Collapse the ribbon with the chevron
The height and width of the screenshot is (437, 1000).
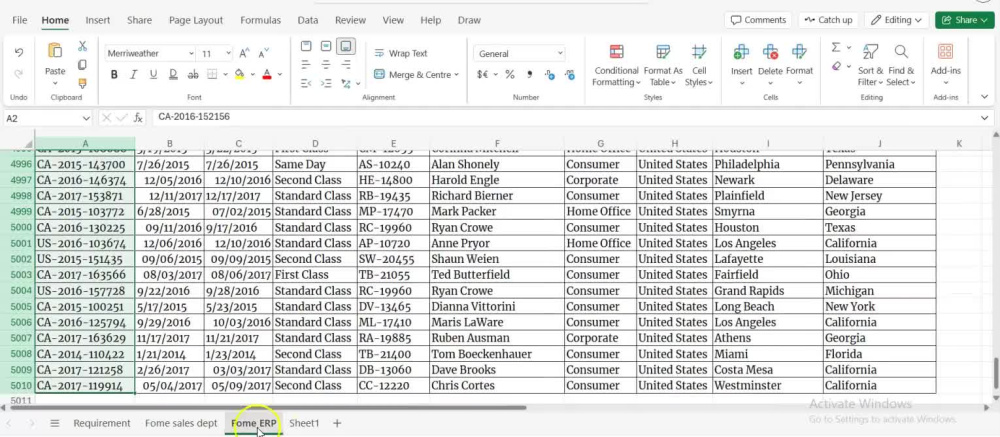[984, 97]
